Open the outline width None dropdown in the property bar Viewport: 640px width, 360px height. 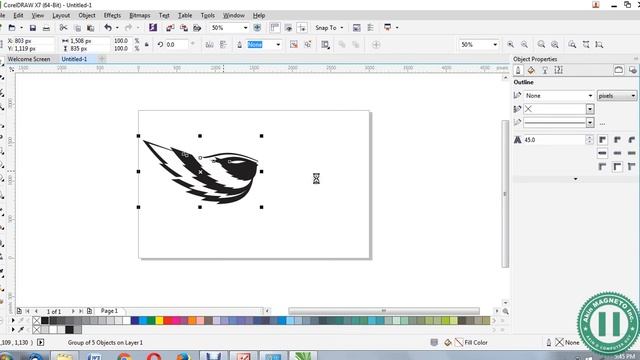point(278,44)
